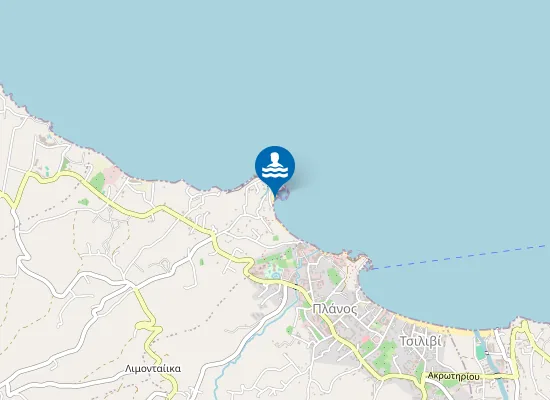Click the teal rectangular area beside the eastern canal
Image resolution: width=550 pixels, height=400 pixels.
click(x=479, y=353)
